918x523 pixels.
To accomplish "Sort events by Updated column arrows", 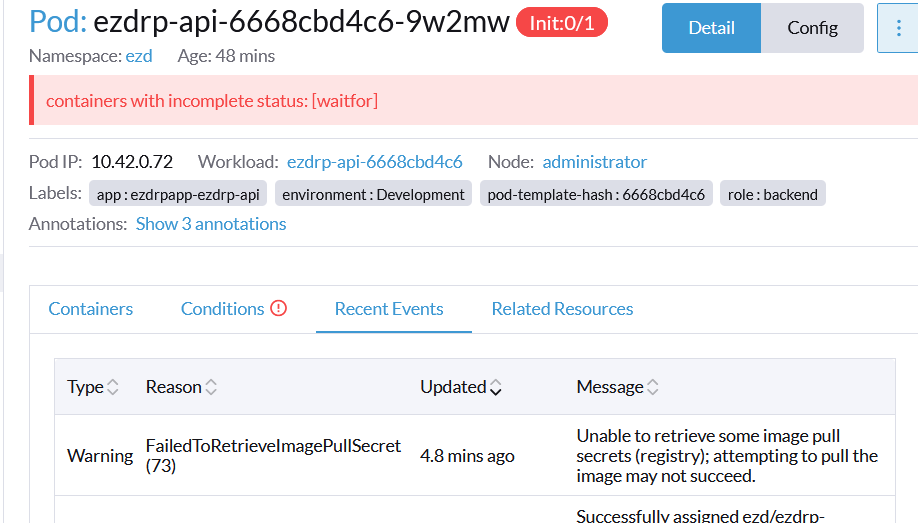I will point(496,387).
